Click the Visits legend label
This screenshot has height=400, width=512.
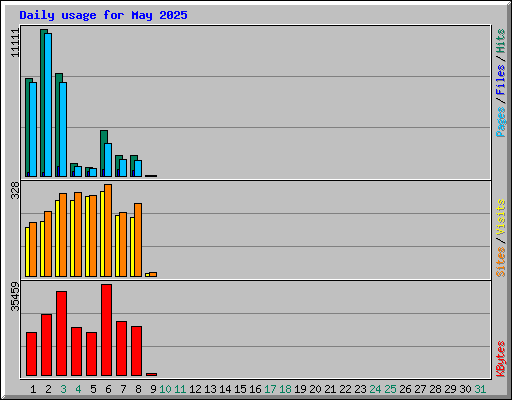tap(500, 217)
